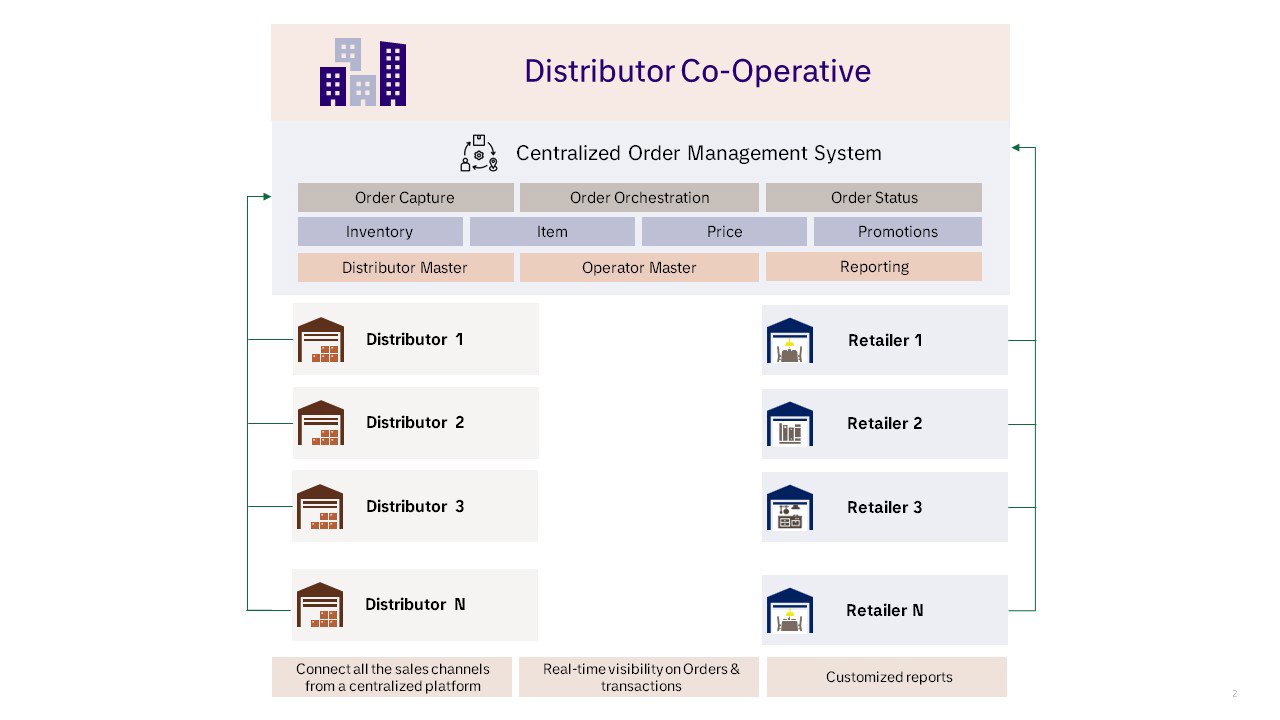
Task: Select the Retailer 2 bookshelf store icon
Action: point(789,424)
